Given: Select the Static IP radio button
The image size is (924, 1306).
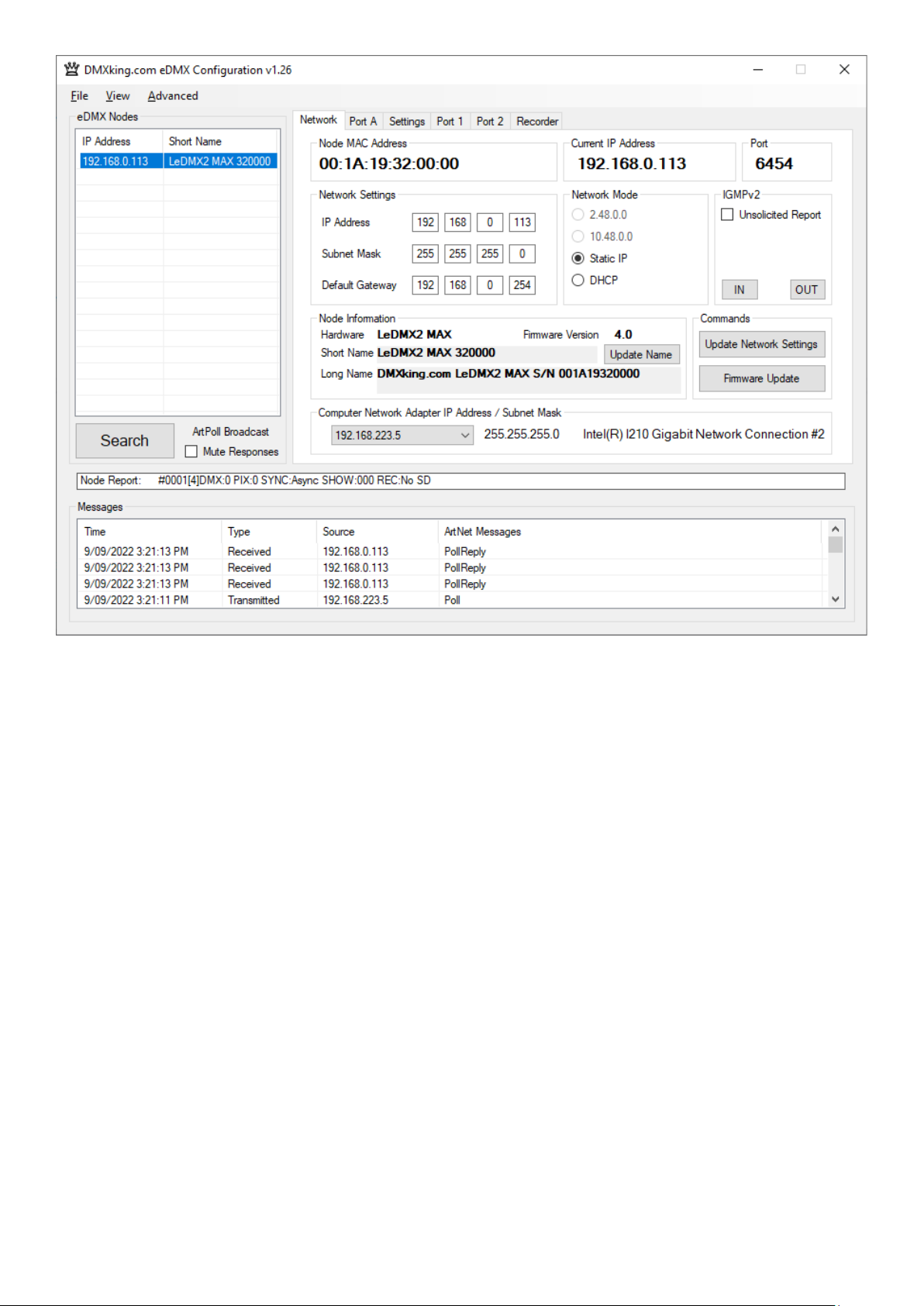Looking at the screenshot, I should pos(577,259).
